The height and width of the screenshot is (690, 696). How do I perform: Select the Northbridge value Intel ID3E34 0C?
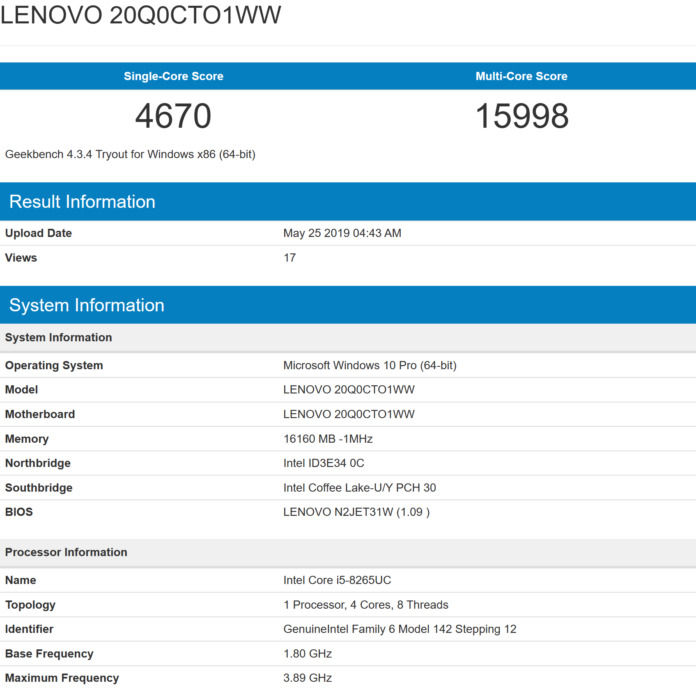coord(324,463)
